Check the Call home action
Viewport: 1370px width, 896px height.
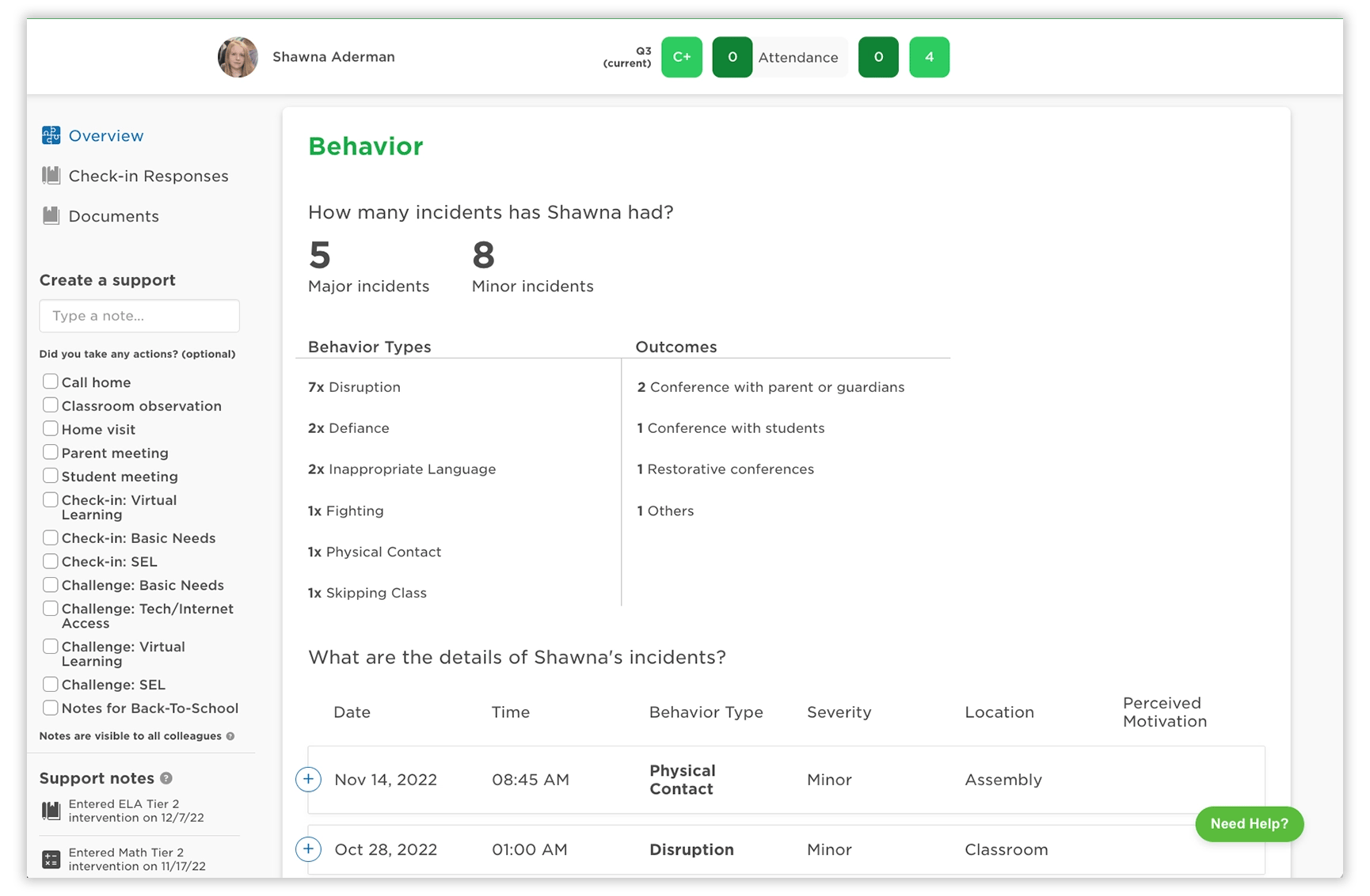pyautogui.click(x=51, y=381)
